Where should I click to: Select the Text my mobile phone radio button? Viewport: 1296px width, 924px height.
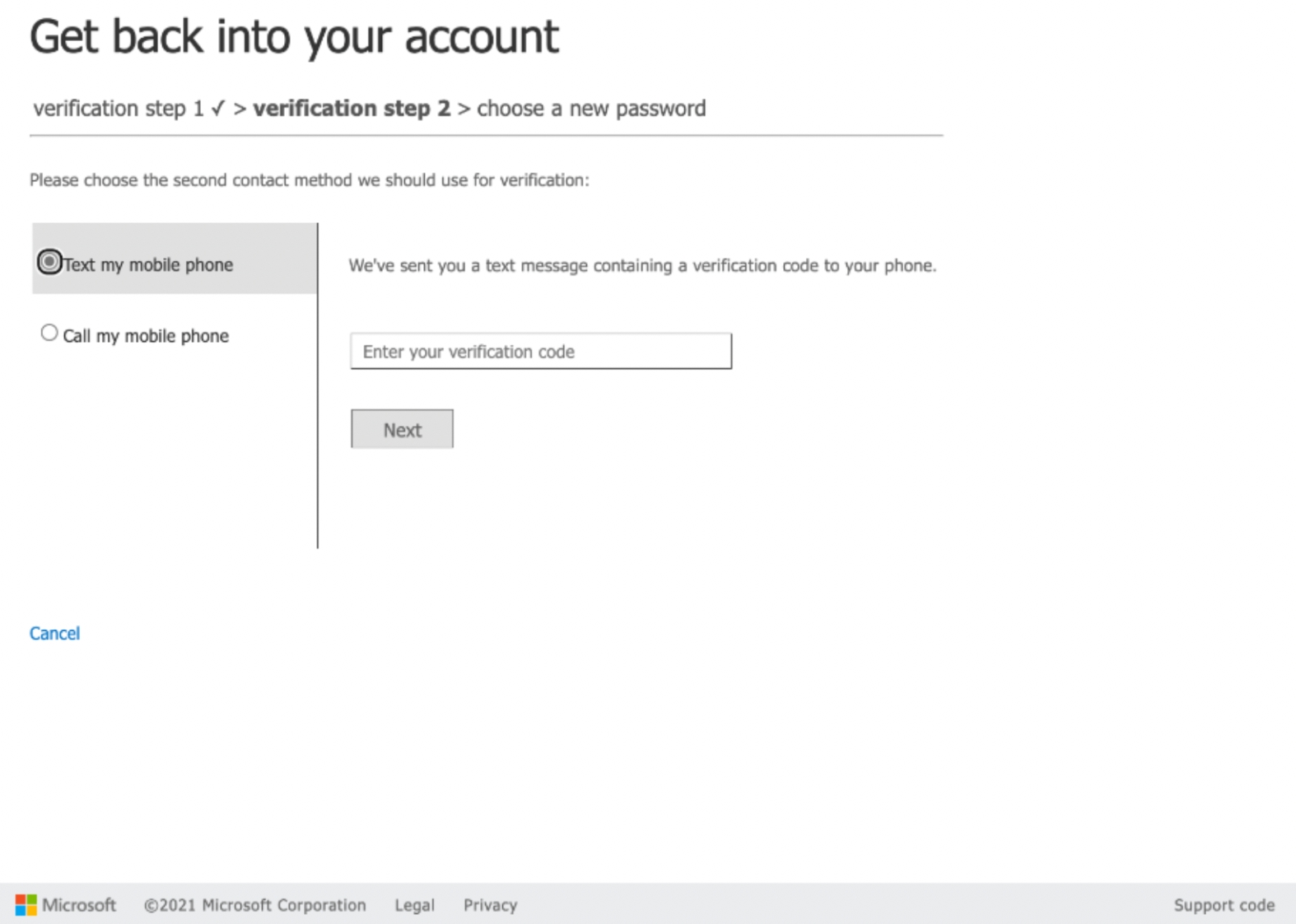49,262
